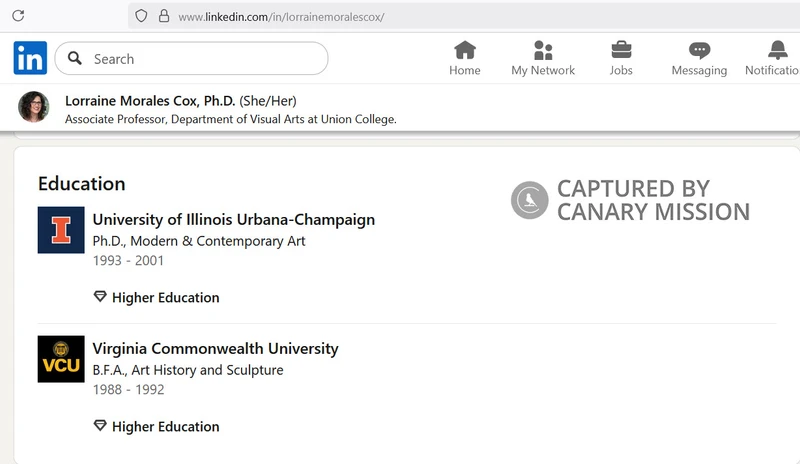Open Lorraine Morales Cox profile photo
The image size is (800, 464).
pyautogui.click(x=34, y=107)
